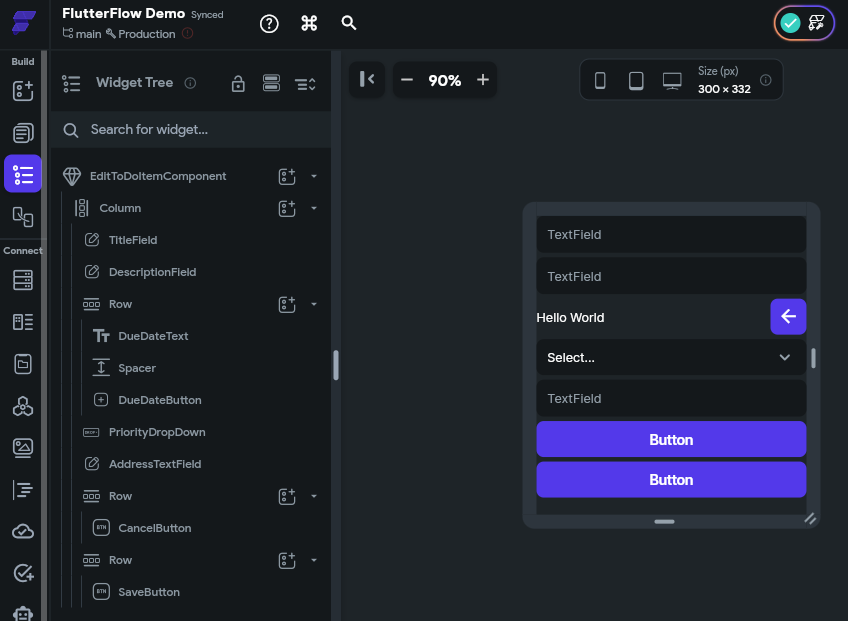Click the Widget Tree info icon
The width and height of the screenshot is (848, 621).
click(x=190, y=83)
